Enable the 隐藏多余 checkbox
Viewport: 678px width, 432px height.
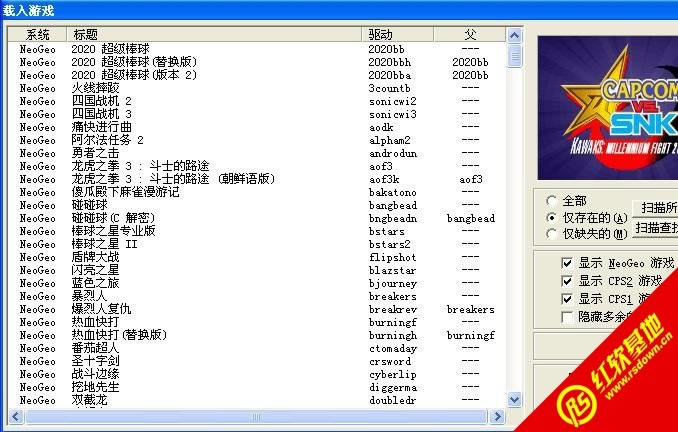(x=568, y=317)
